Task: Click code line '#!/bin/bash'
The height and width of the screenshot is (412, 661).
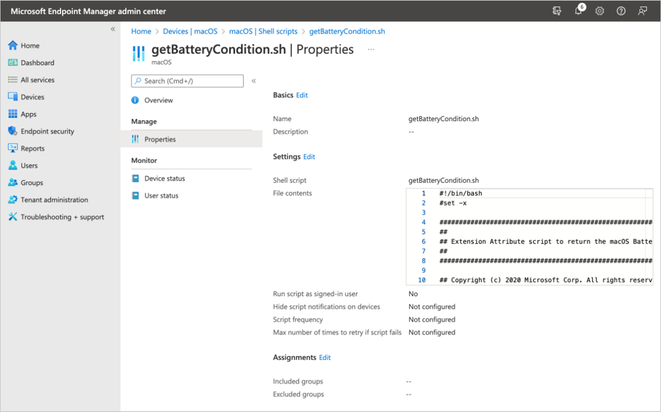Action: coord(461,193)
